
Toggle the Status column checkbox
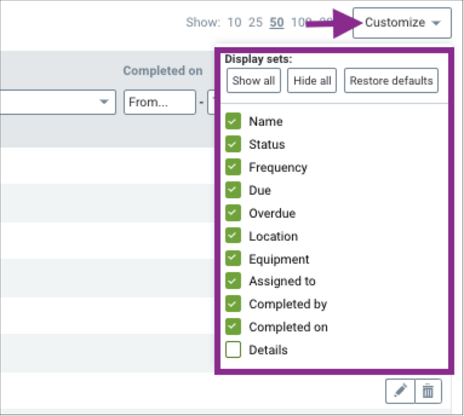point(233,144)
